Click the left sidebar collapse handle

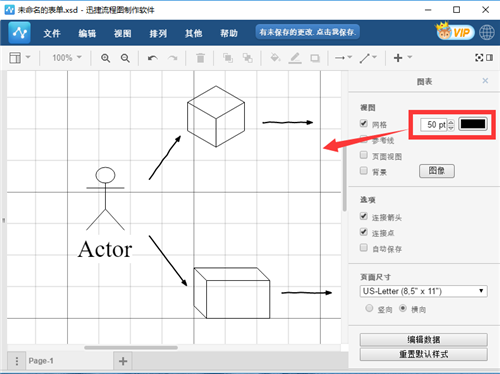point(4,221)
